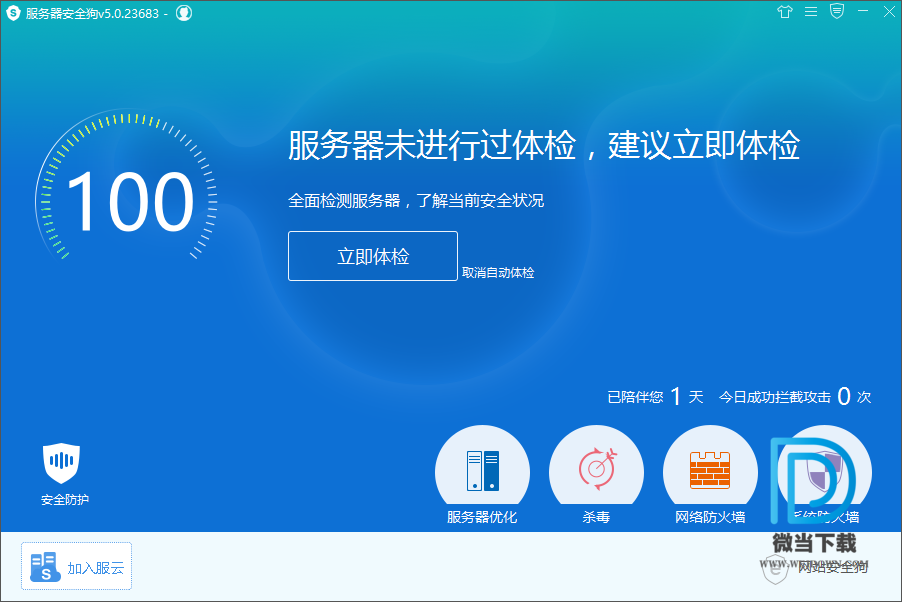Click the 网站安全狗 link at bottom right
Screen dimensions: 902x602
coord(832,567)
